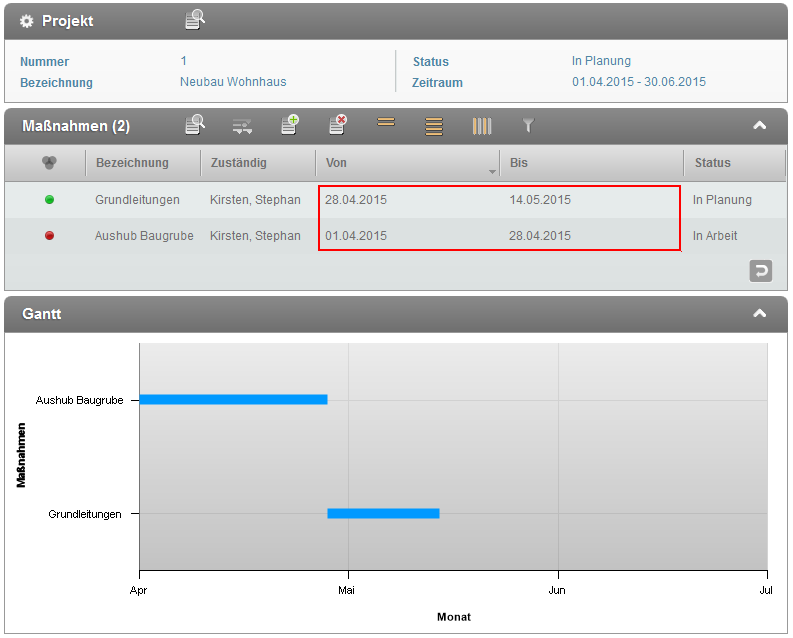793x638 pixels.
Task: Click the view details icon in Maßnahmen toolbar
Action: click(x=195, y=125)
